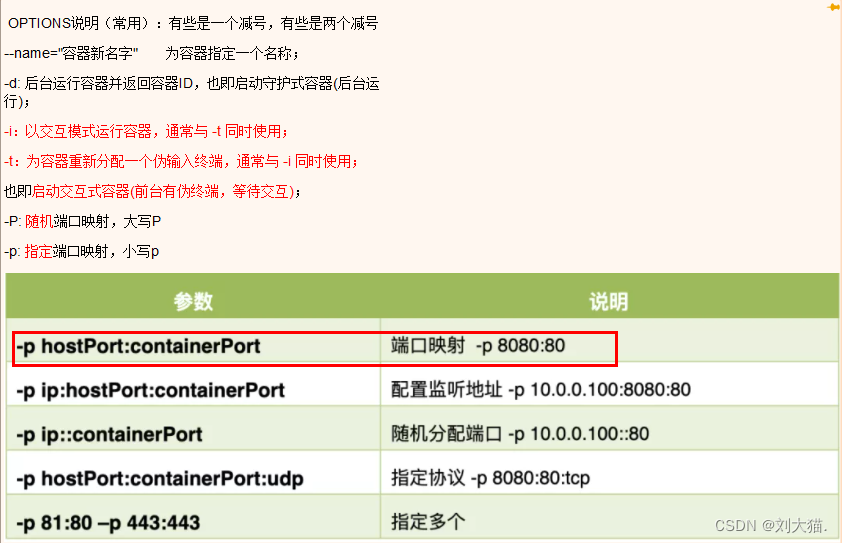Click the 端口映射 -p 8080:80 description
Viewport: 842px width, 543px height.
point(478,346)
